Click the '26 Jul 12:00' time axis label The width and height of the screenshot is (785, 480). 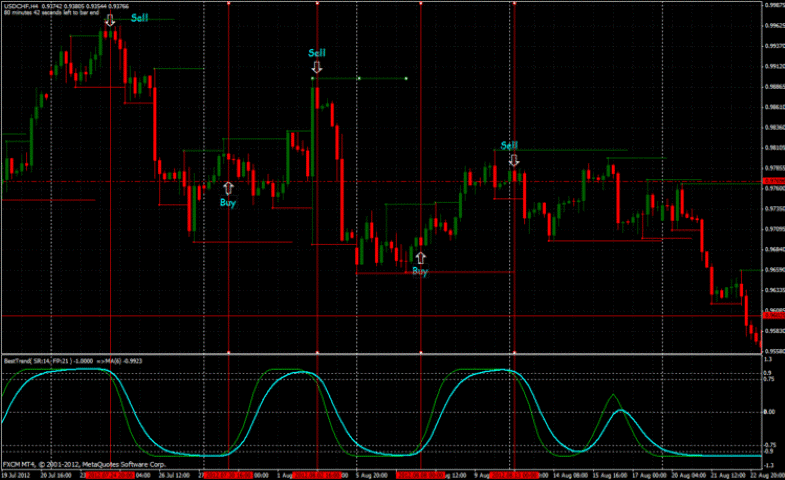click(x=174, y=475)
